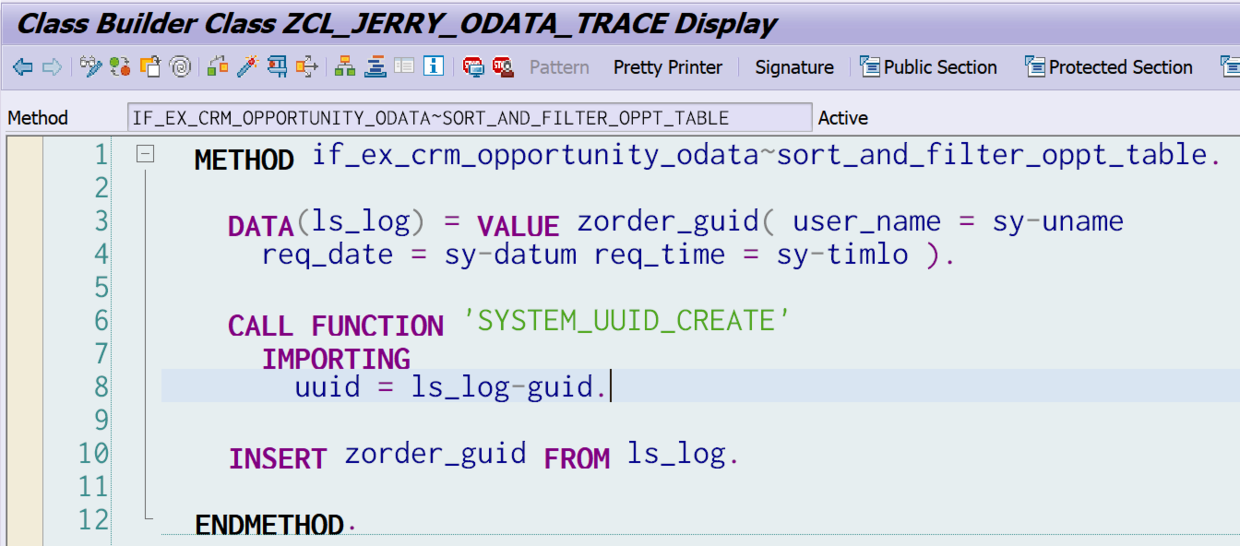Click the greyed Forward arrow icon
The image size is (1240, 546).
click(x=52, y=67)
